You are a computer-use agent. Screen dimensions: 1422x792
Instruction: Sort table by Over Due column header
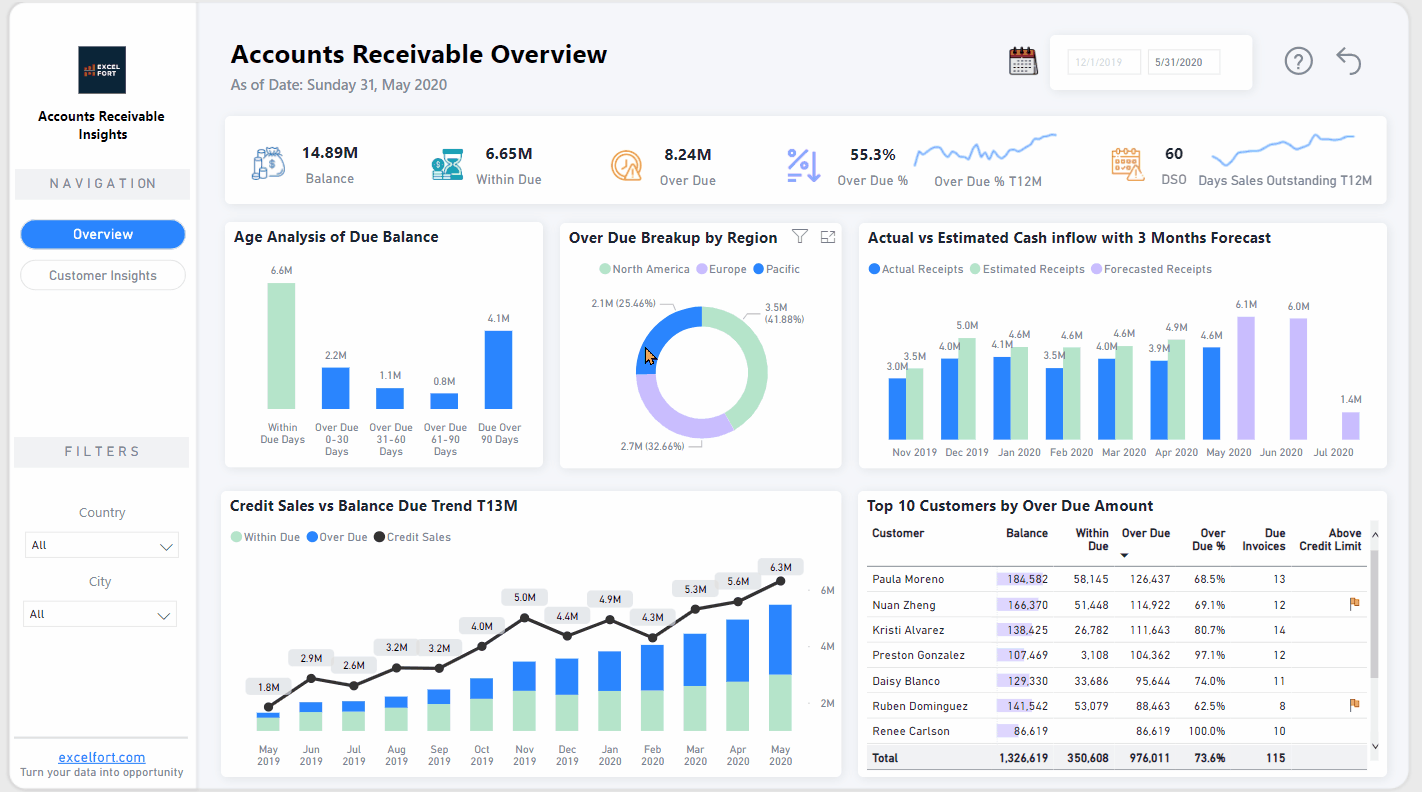tap(1145, 534)
